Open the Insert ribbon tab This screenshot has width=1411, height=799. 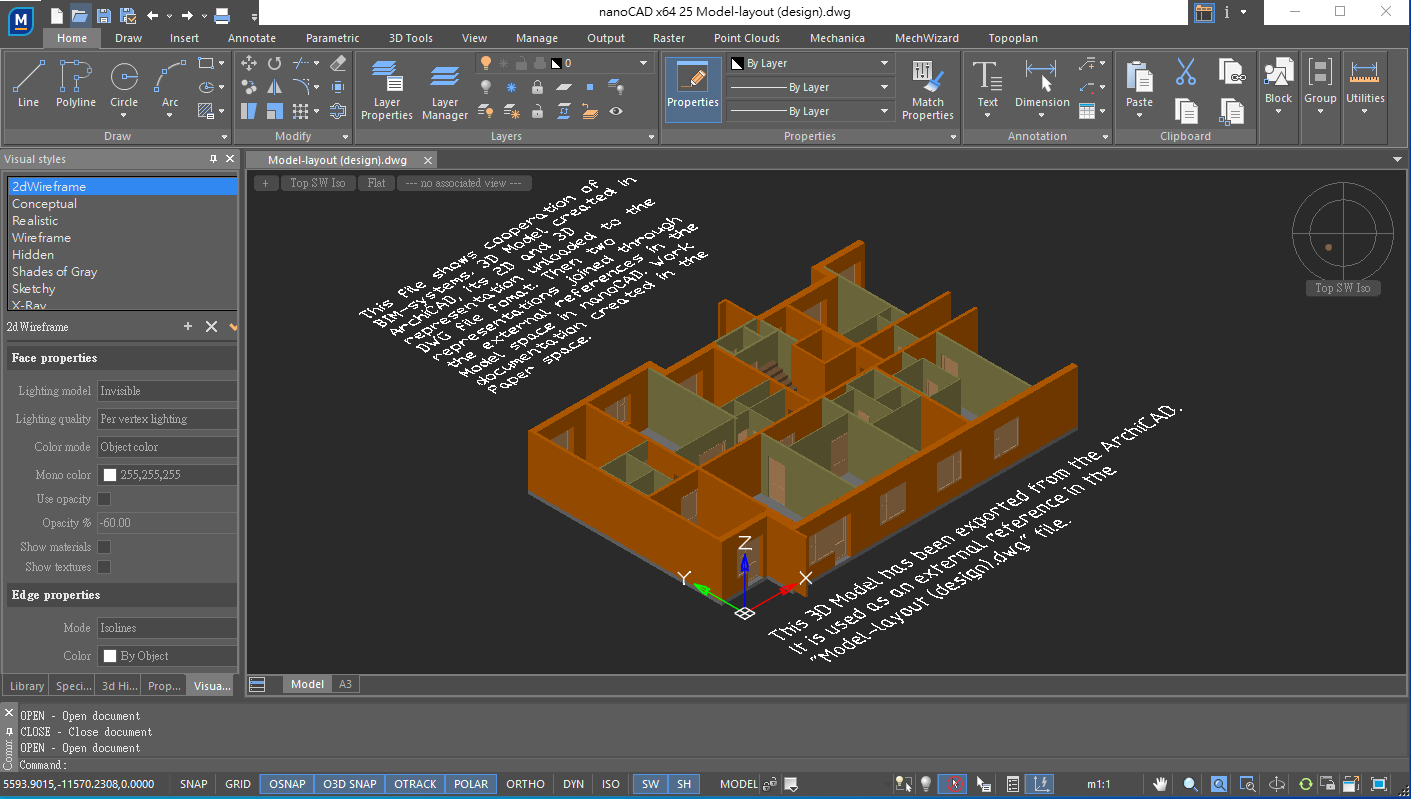tap(184, 38)
